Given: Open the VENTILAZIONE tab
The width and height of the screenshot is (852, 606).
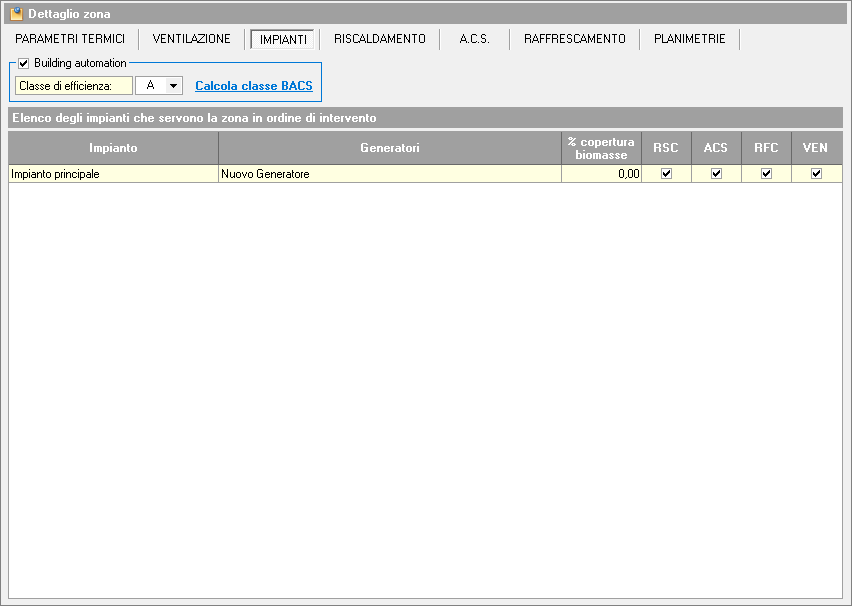Looking at the screenshot, I should 192,39.
